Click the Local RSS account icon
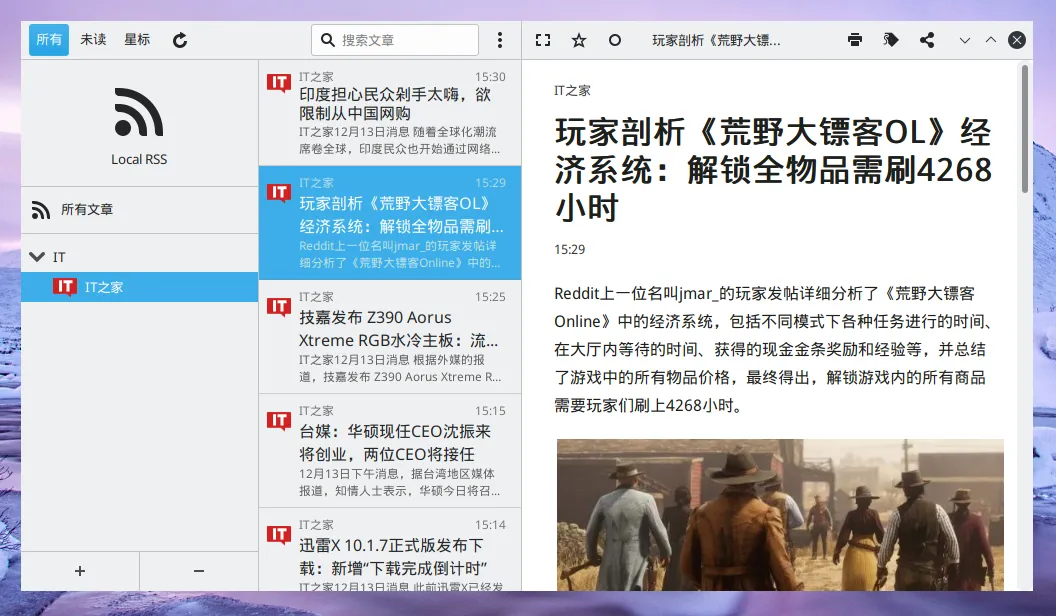Screen dimensions: 1056x616 pos(139,112)
